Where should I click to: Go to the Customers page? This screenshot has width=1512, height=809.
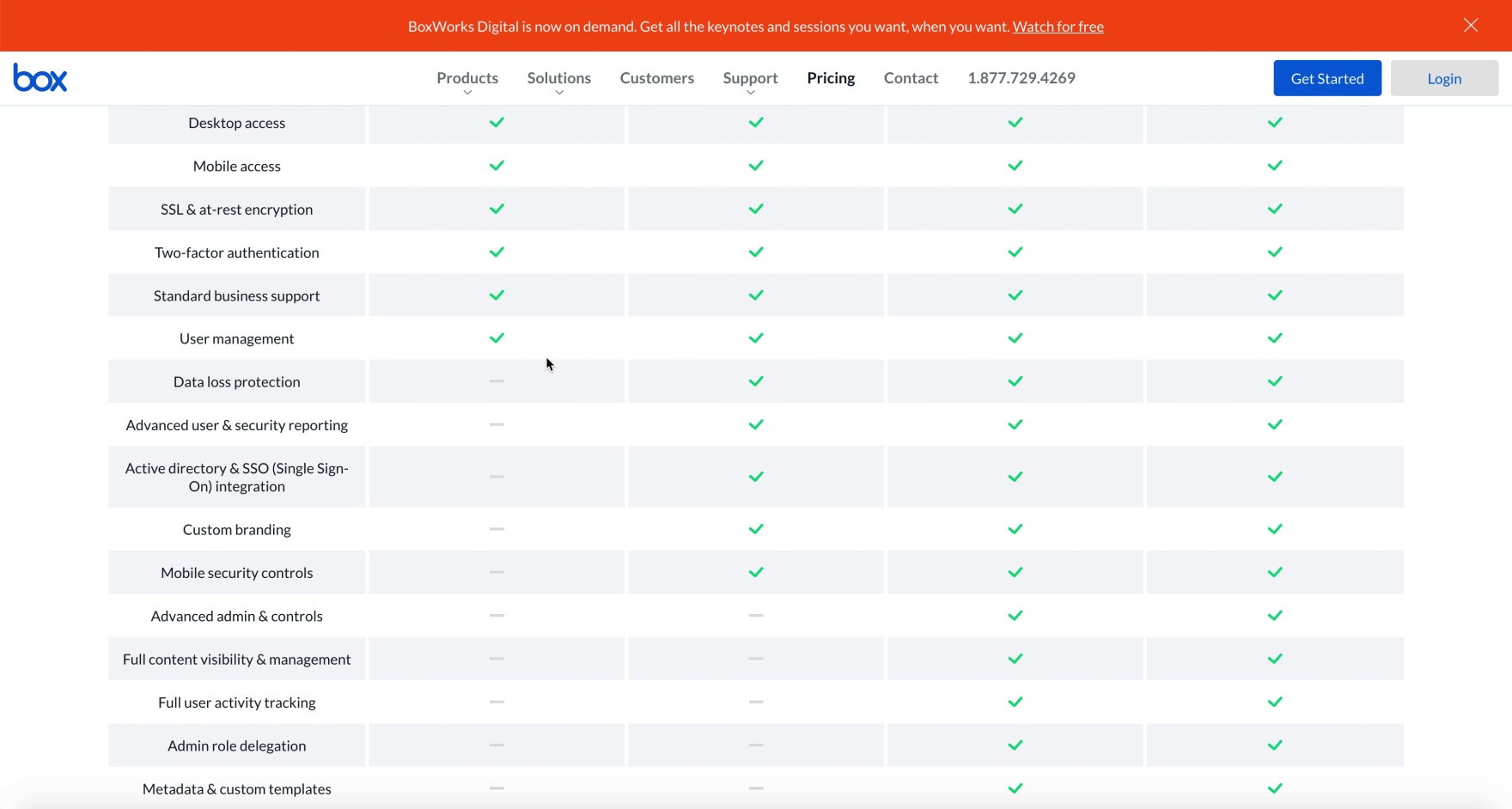(656, 78)
